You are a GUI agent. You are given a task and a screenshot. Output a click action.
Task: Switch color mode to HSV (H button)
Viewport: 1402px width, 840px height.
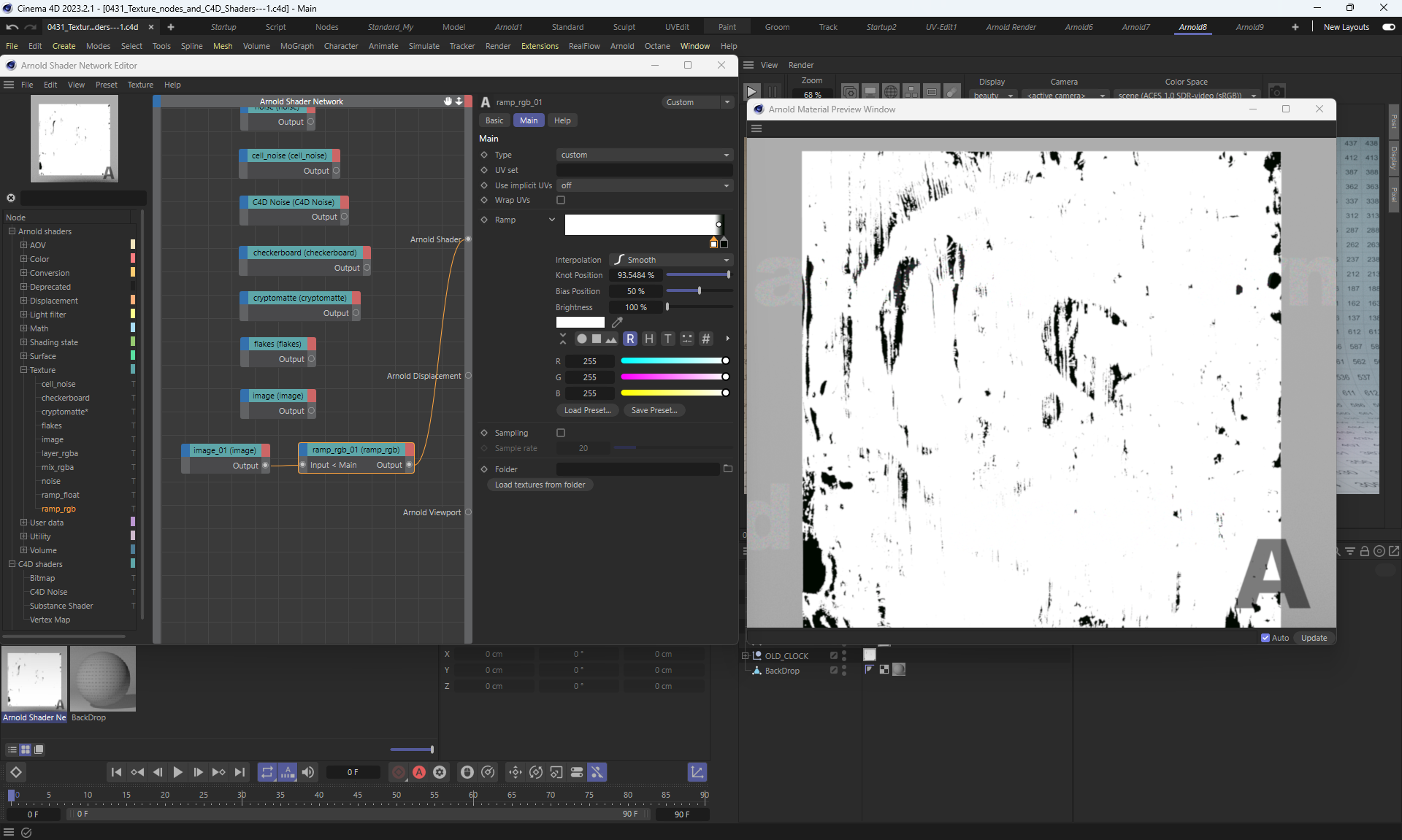coord(648,339)
